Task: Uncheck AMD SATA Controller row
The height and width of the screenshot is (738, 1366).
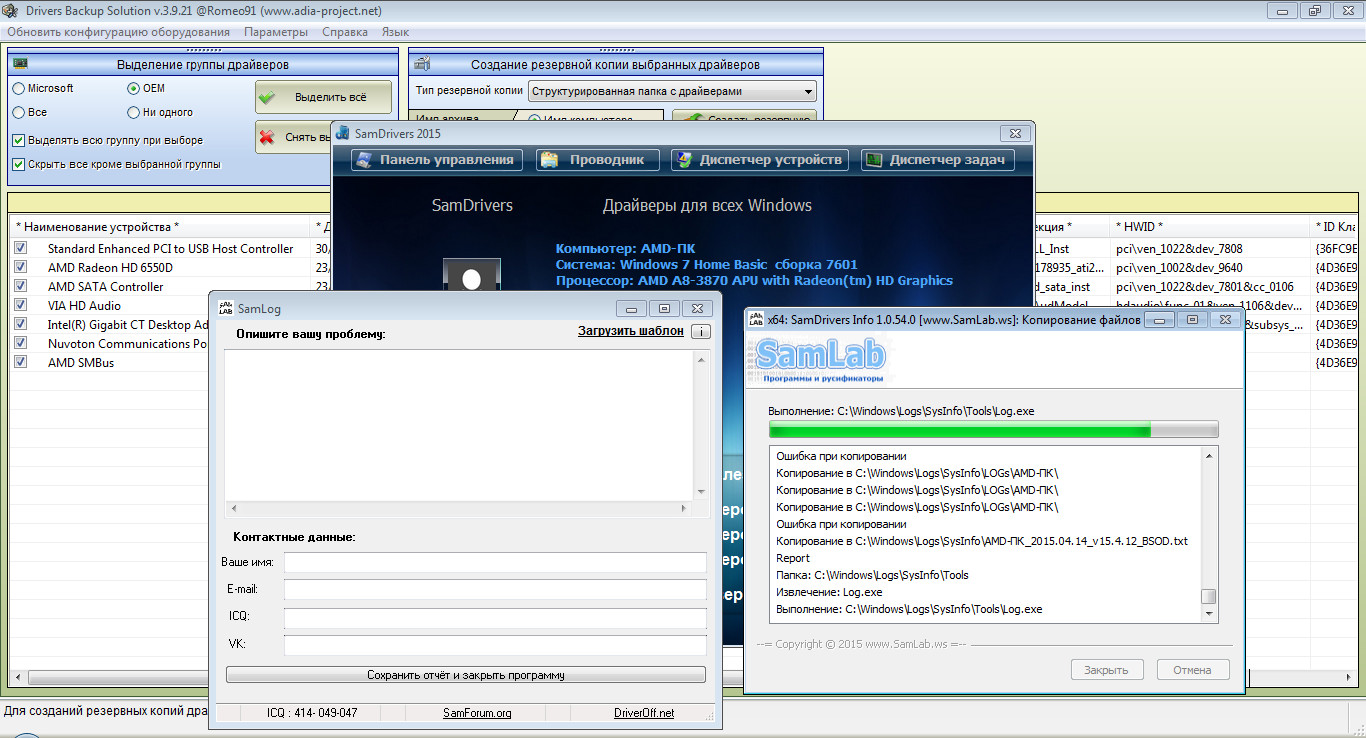Action: [21, 286]
